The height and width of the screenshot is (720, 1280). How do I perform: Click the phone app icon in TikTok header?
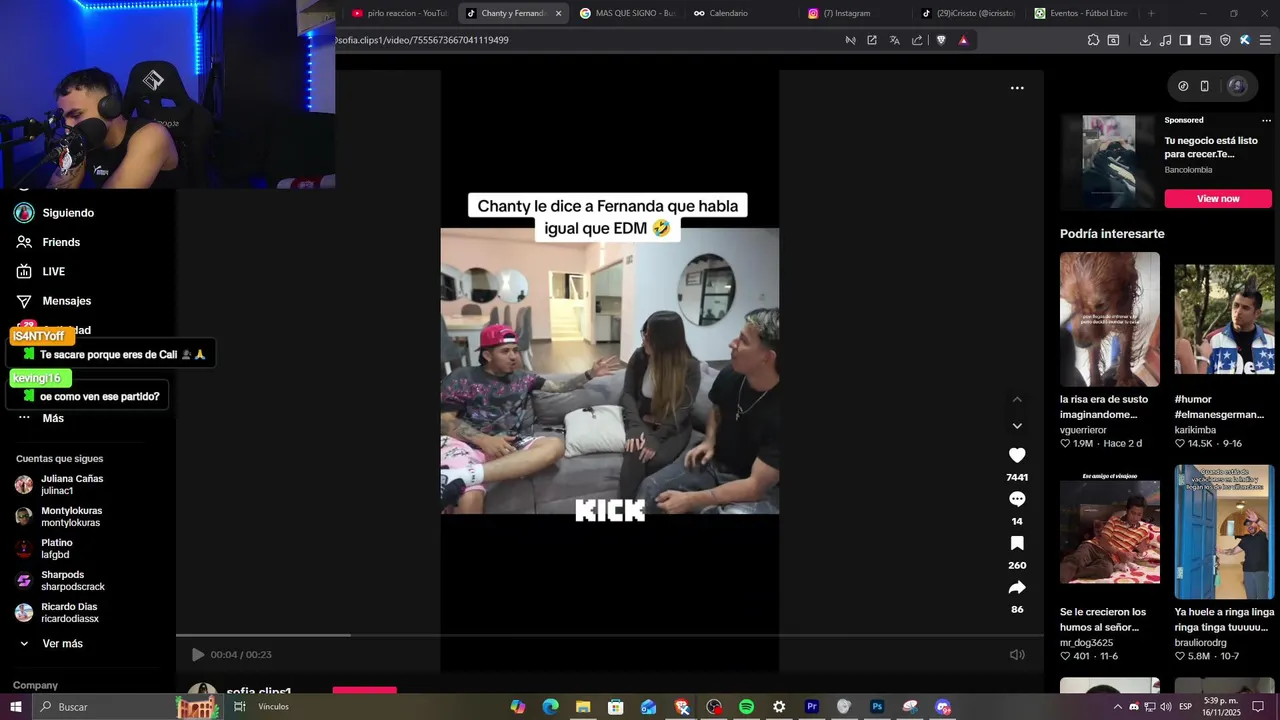point(1205,86)
